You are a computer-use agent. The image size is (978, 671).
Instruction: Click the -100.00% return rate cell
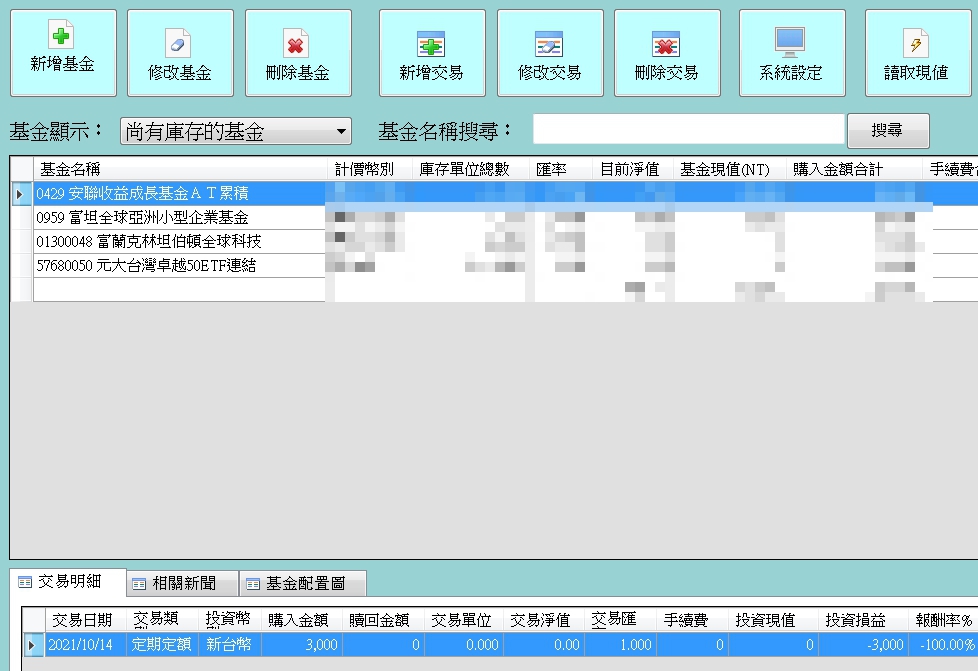[x=943, y=644]
